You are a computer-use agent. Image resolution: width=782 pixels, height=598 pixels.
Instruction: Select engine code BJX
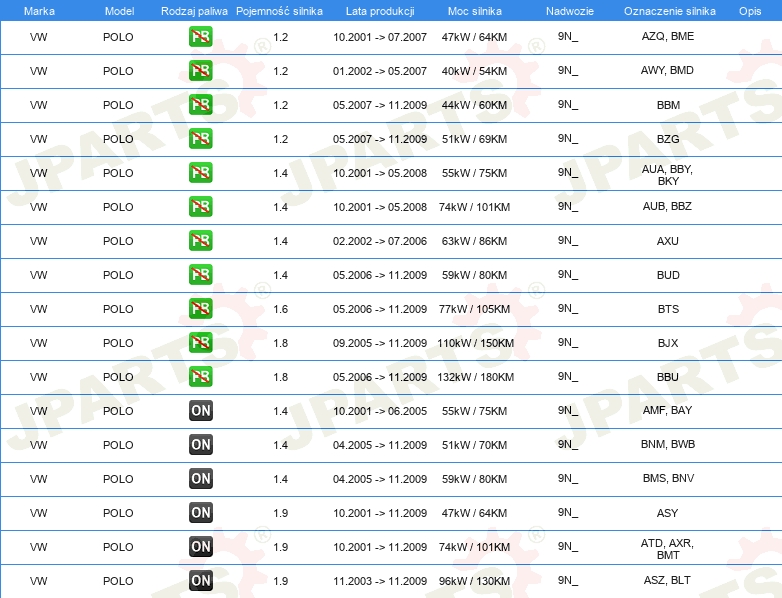(x=667, y=343)
